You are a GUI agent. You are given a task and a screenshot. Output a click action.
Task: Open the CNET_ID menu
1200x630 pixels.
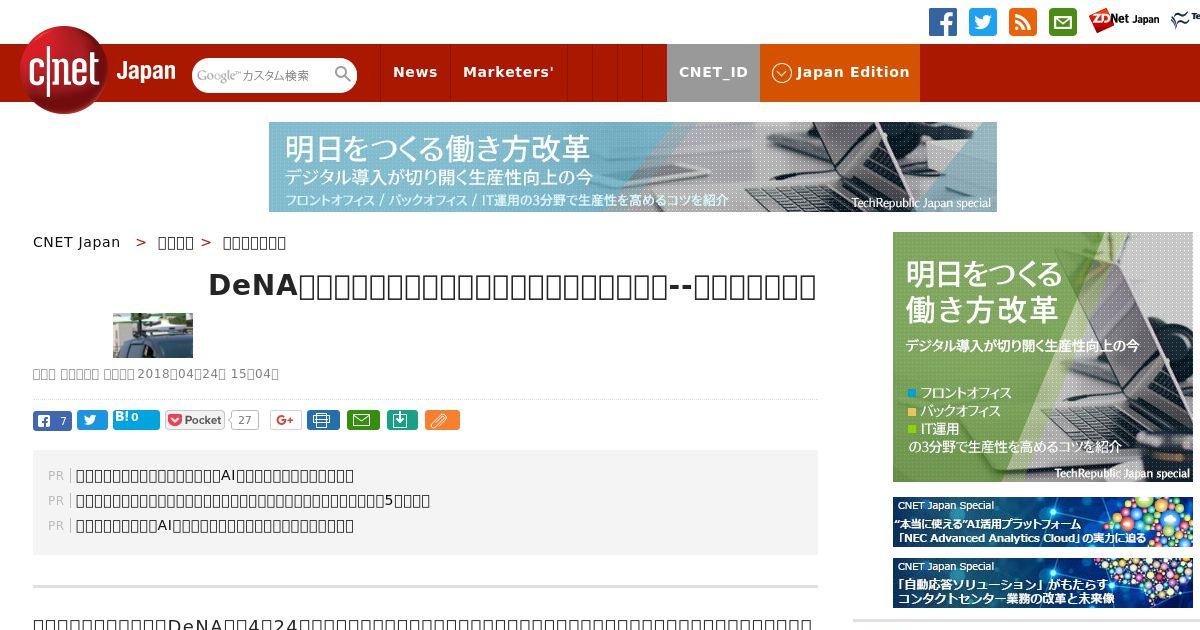713,72
